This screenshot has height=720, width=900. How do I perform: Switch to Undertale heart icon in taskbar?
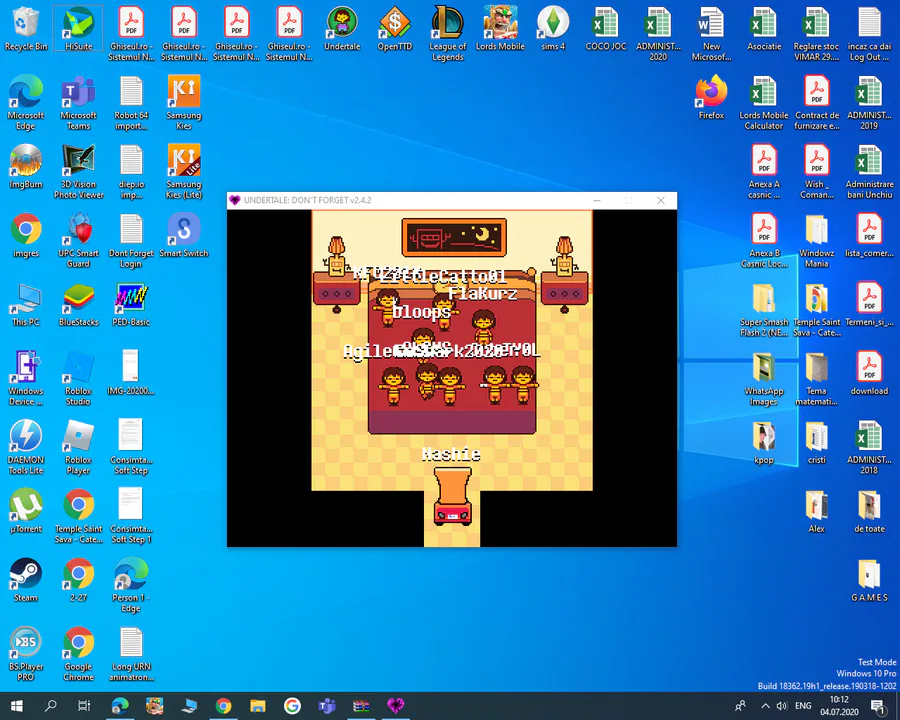395,706
